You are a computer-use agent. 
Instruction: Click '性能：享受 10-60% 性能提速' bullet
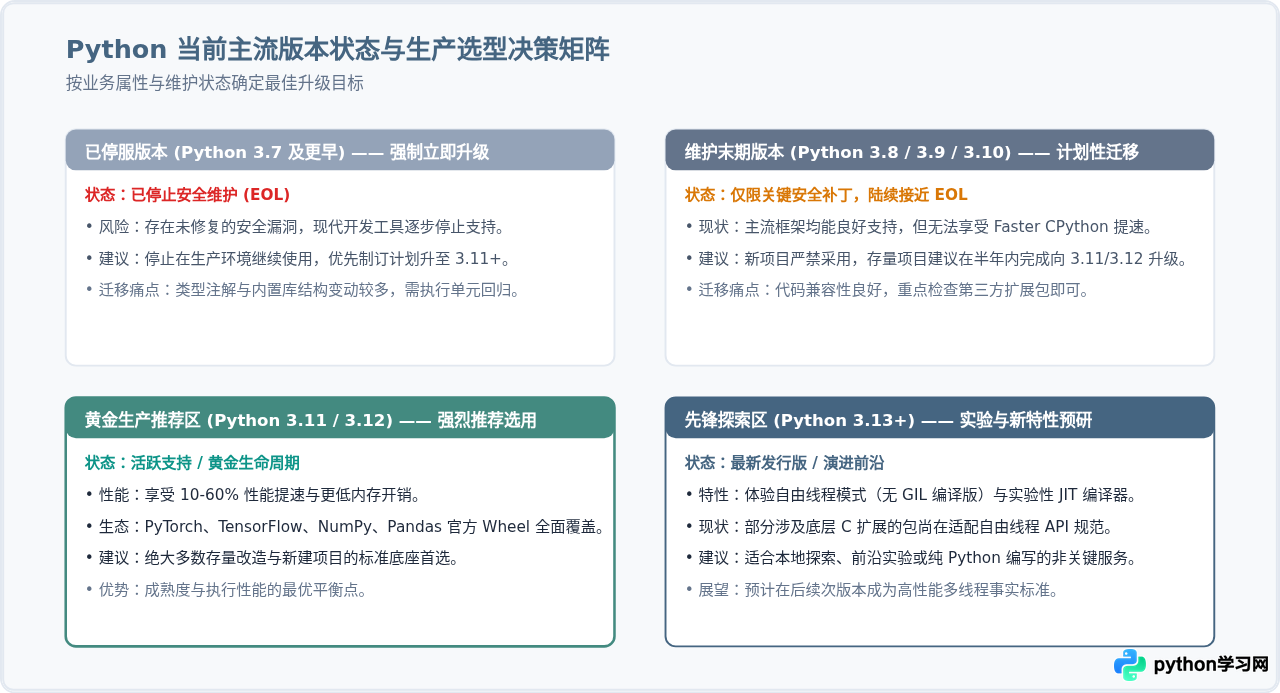(253, 495)
